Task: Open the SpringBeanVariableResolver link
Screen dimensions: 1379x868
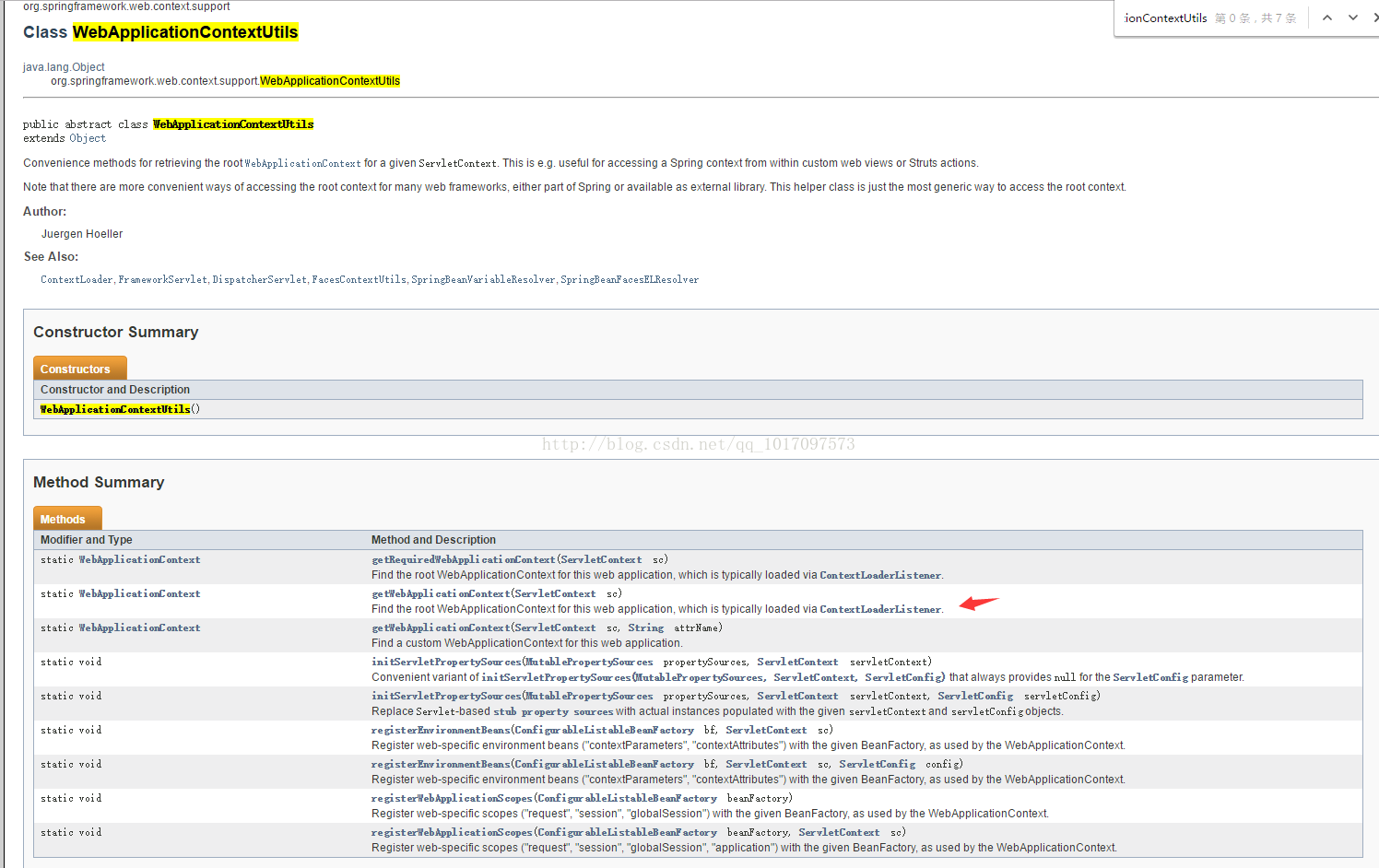Action: pyautogui.click(x=483, y=279)
